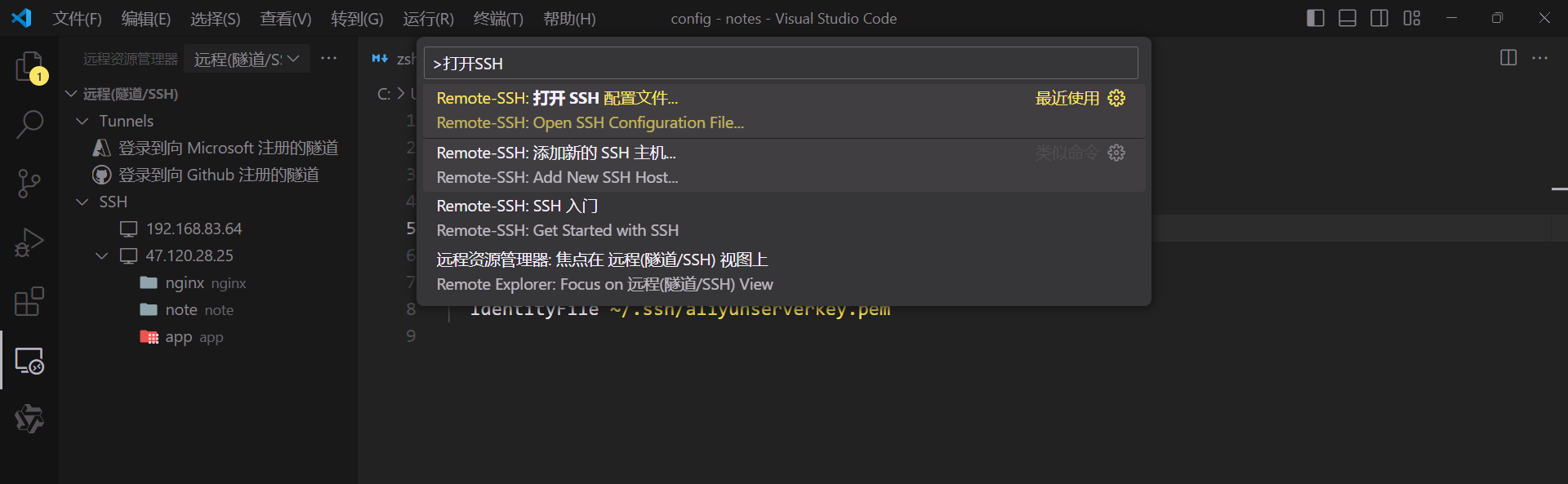The image size is (1568, 484).
Task: Open the Run and Debug view icon
Action: point(29,242)
